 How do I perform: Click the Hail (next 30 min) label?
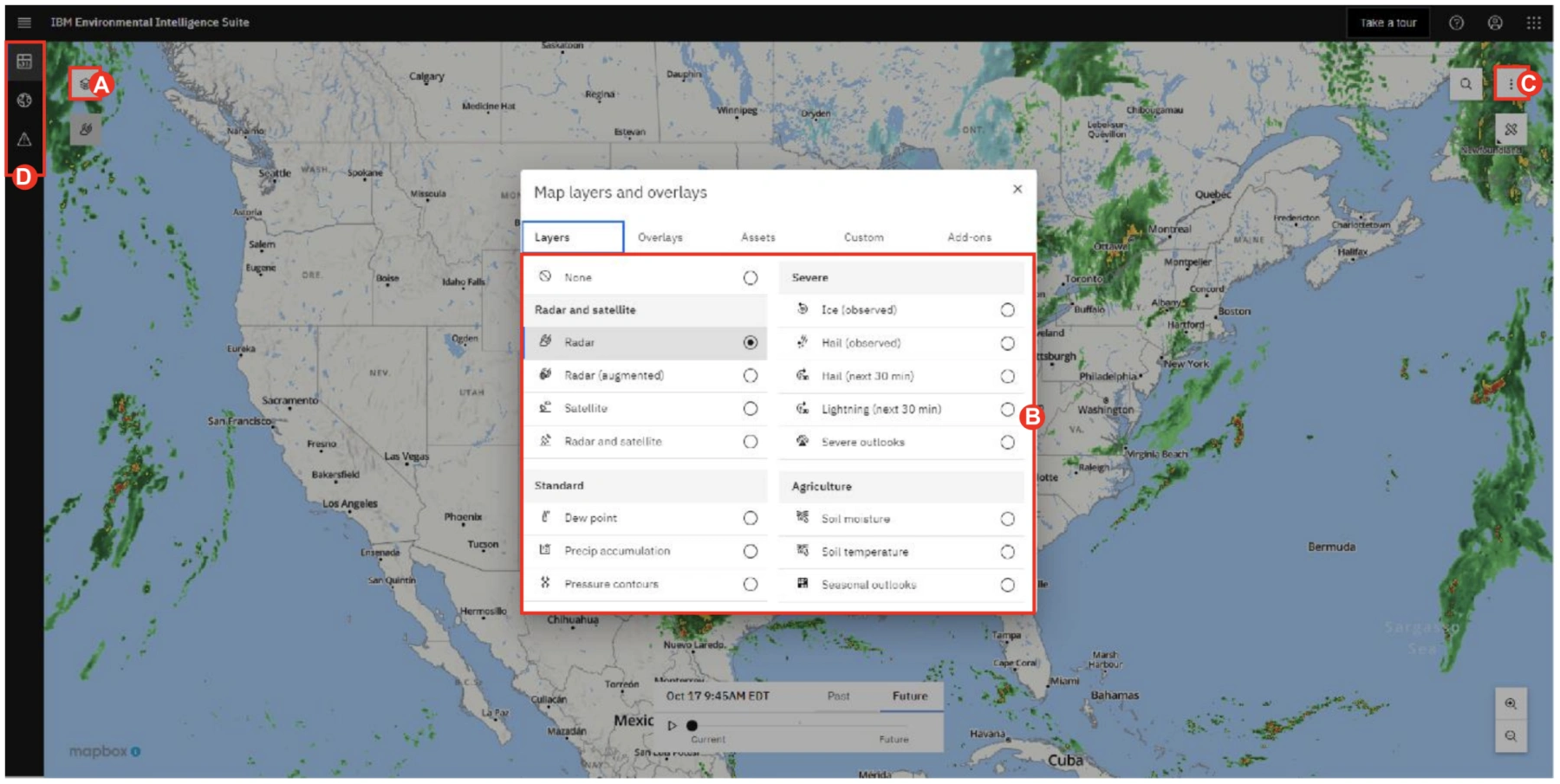pyautogui.click(x=868, y=376)
